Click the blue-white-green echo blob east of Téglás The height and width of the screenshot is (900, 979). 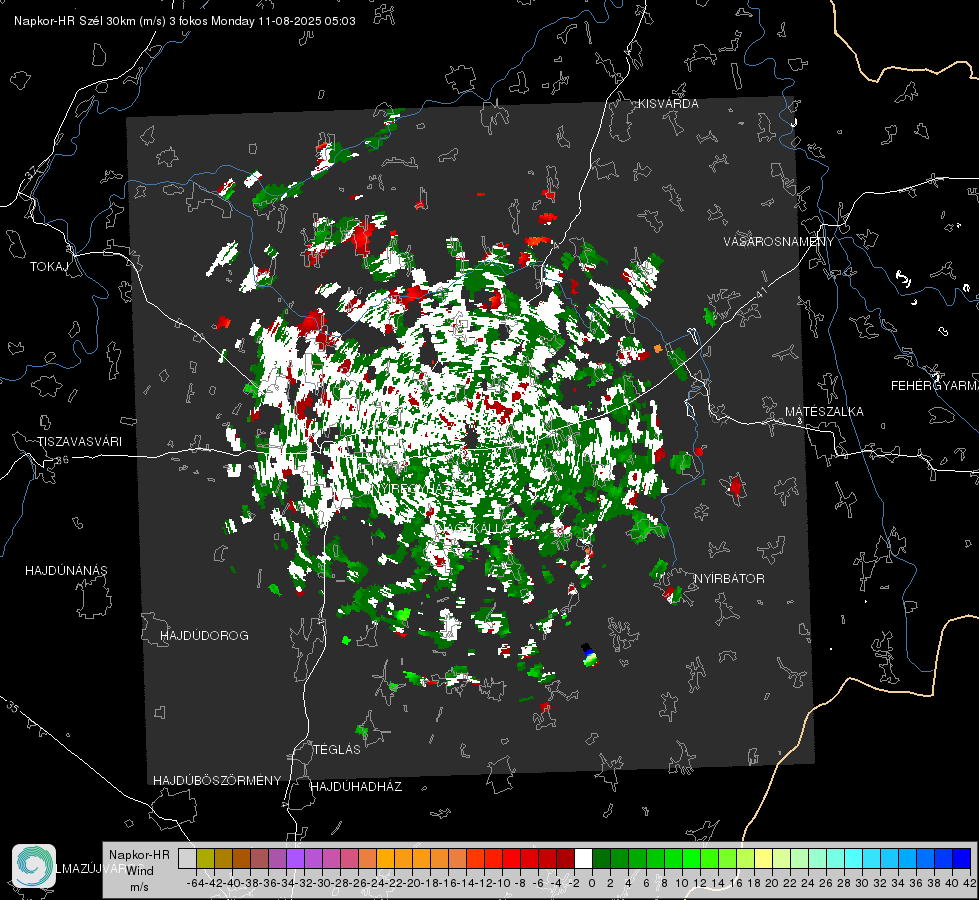tap(589, 656)
